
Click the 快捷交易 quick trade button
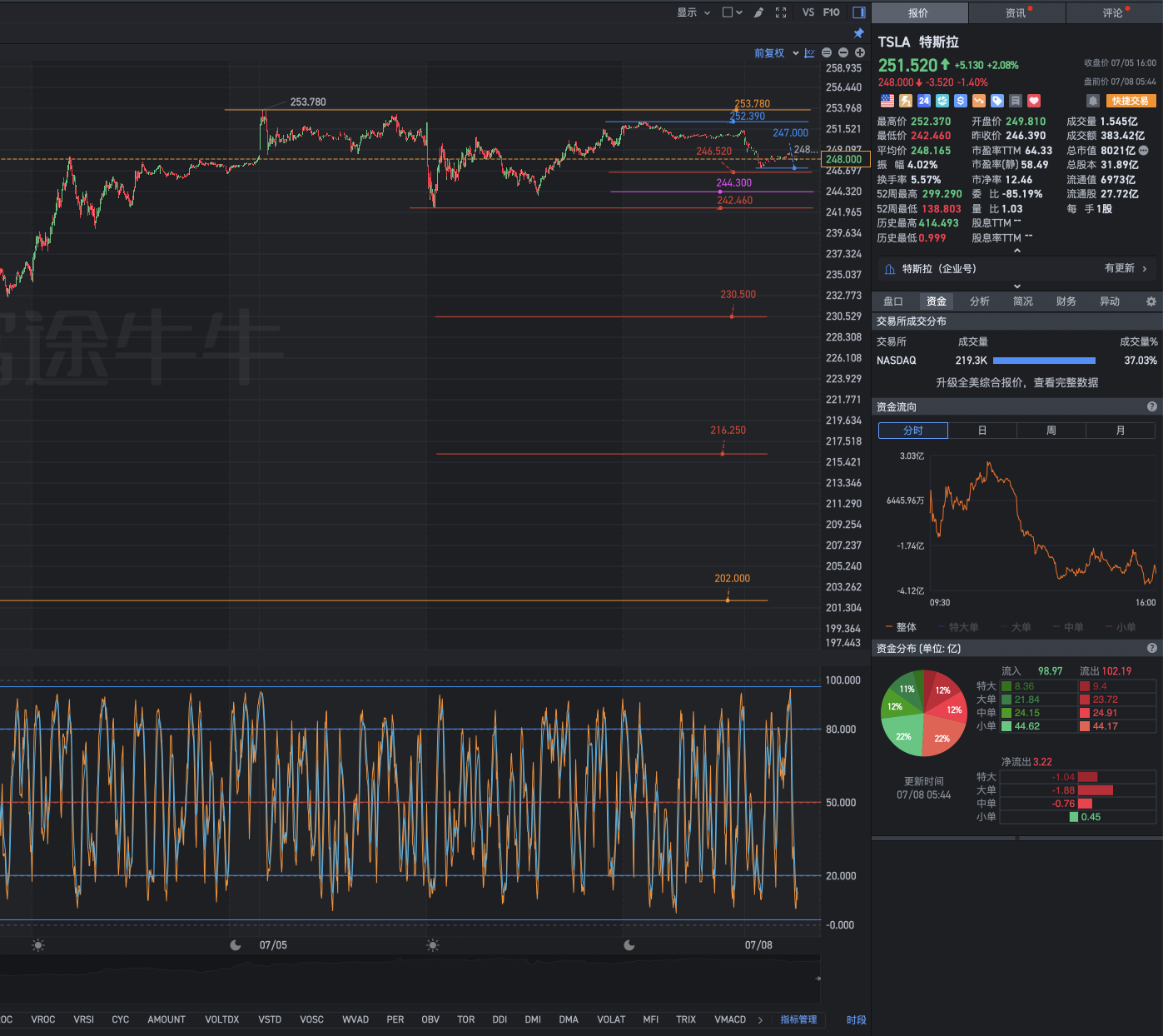(1131, 101)
